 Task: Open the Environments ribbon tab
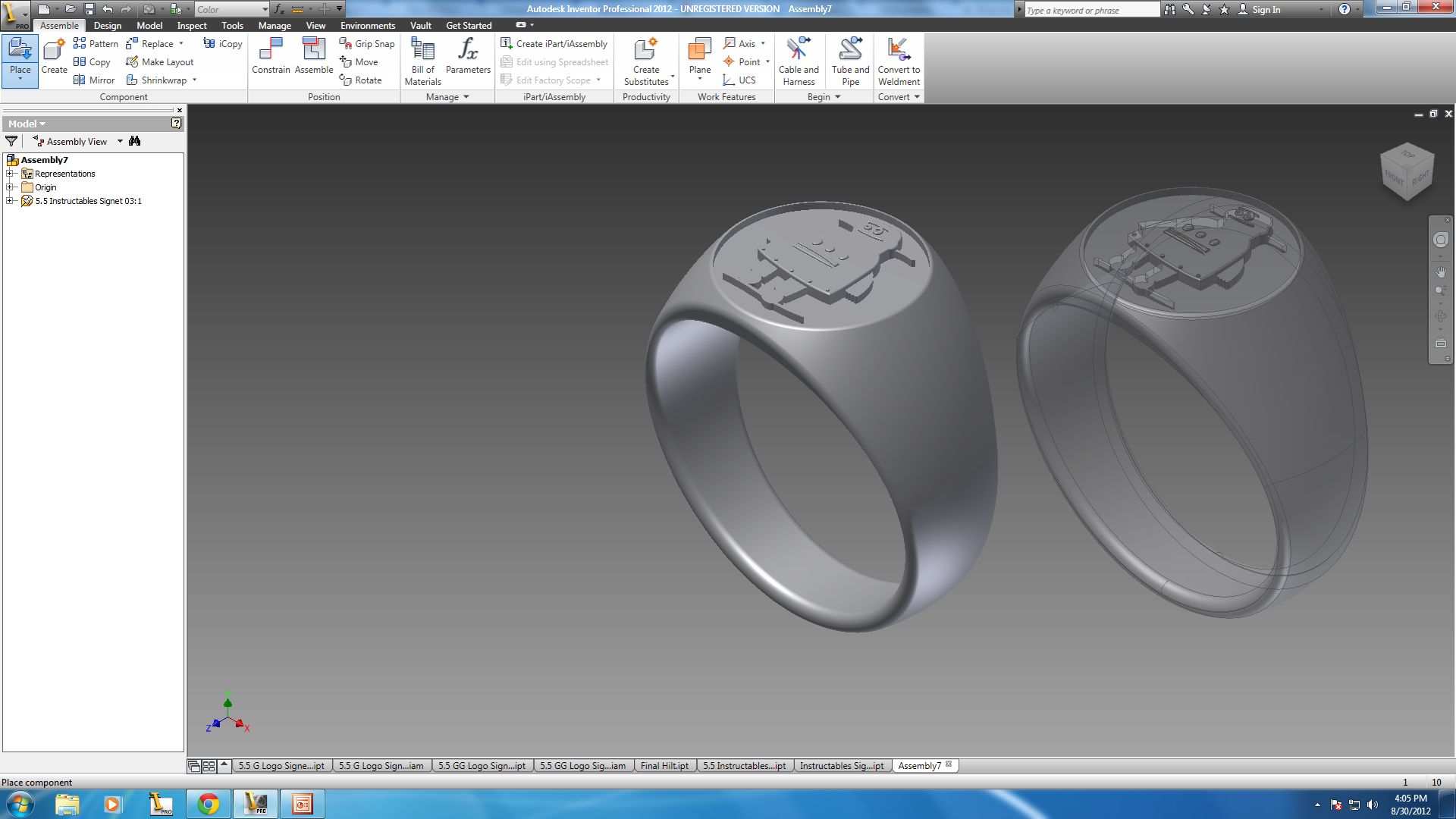pyautogui.click(x=368, y=25)
